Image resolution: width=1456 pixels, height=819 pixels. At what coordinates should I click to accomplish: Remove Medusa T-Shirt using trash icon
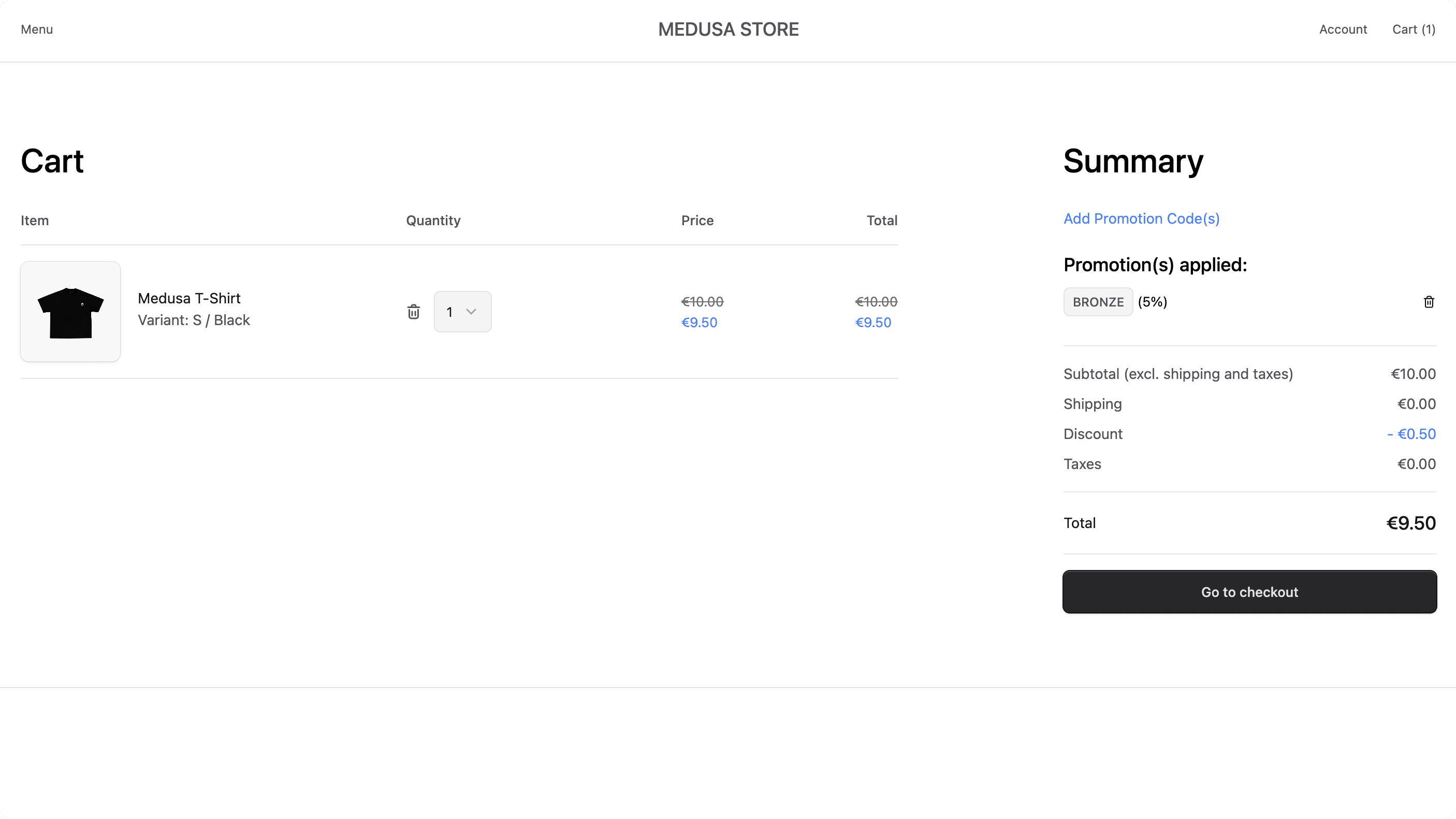[413, 312]
